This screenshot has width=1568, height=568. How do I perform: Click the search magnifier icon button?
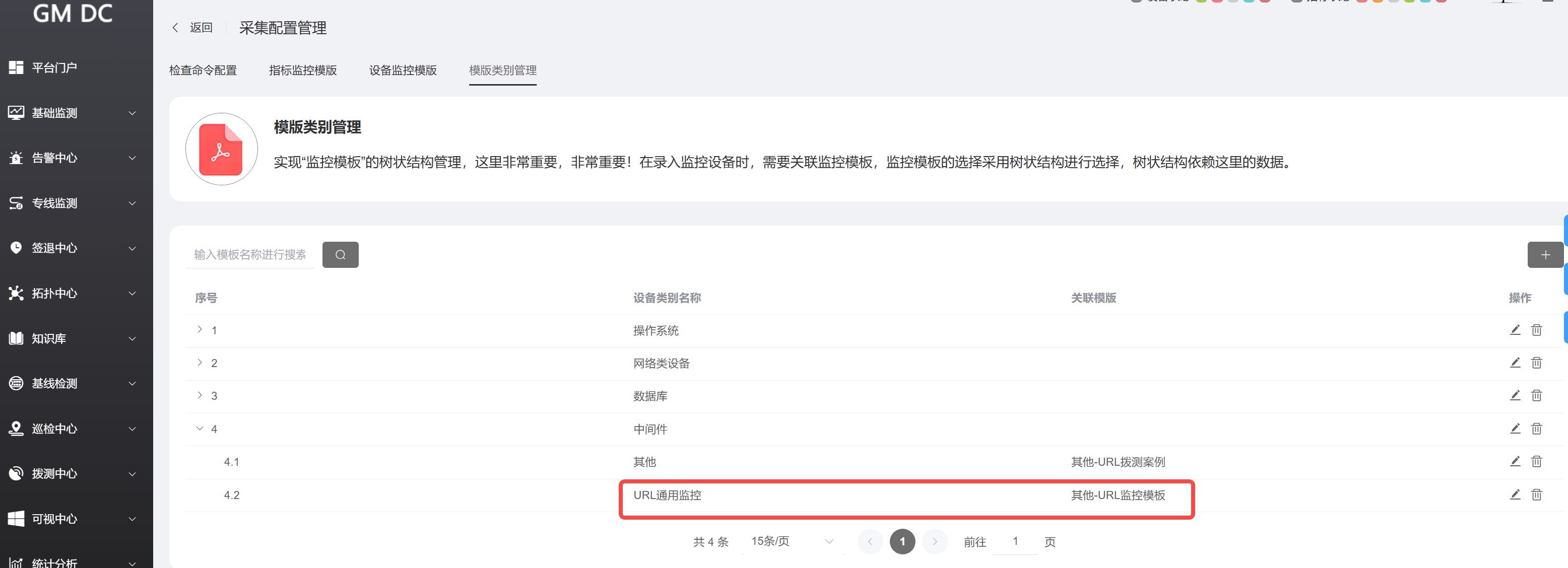pyautogui.click(x=340, y=254)
